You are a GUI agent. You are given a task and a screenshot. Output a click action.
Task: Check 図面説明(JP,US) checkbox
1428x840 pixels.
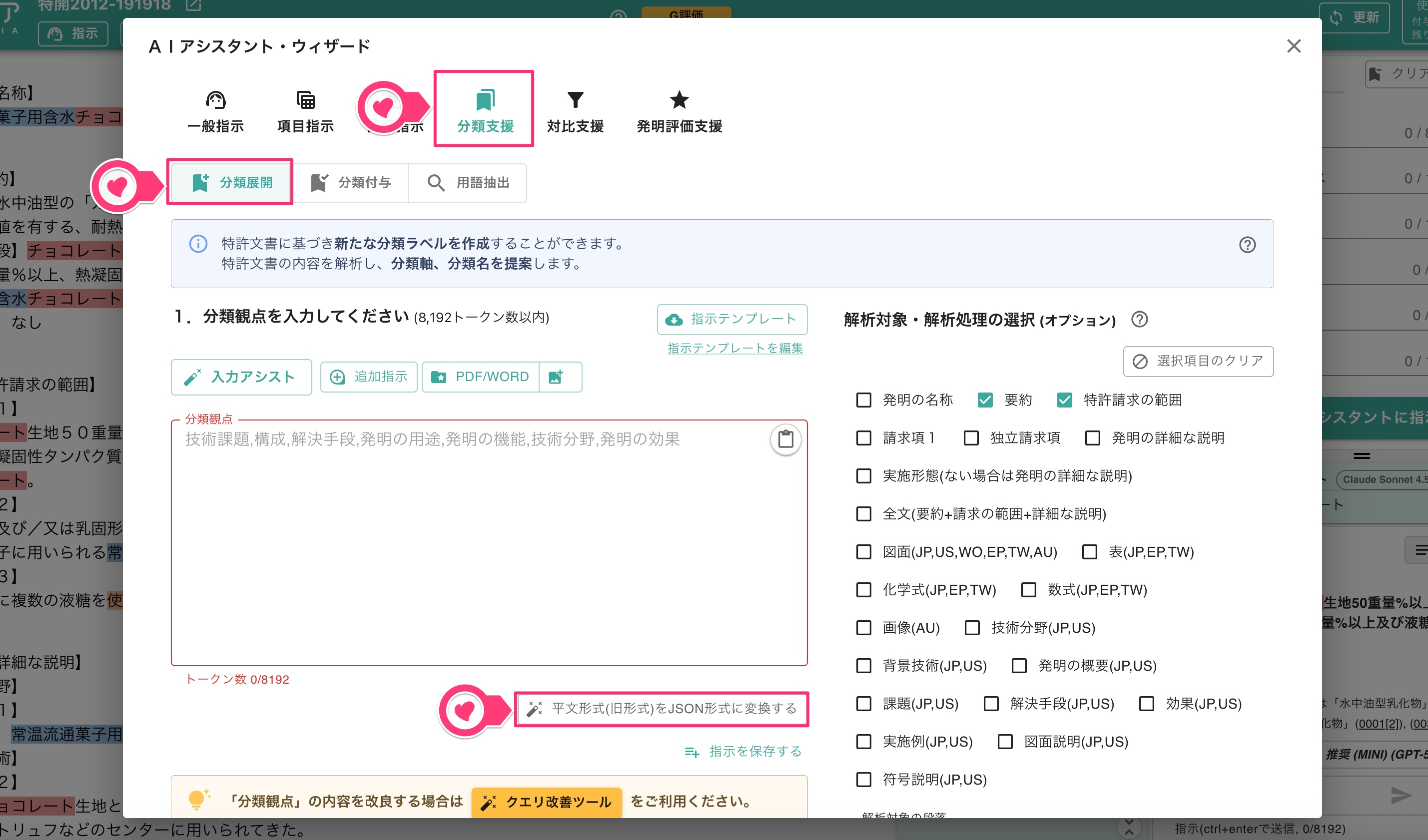point(1005,742)
